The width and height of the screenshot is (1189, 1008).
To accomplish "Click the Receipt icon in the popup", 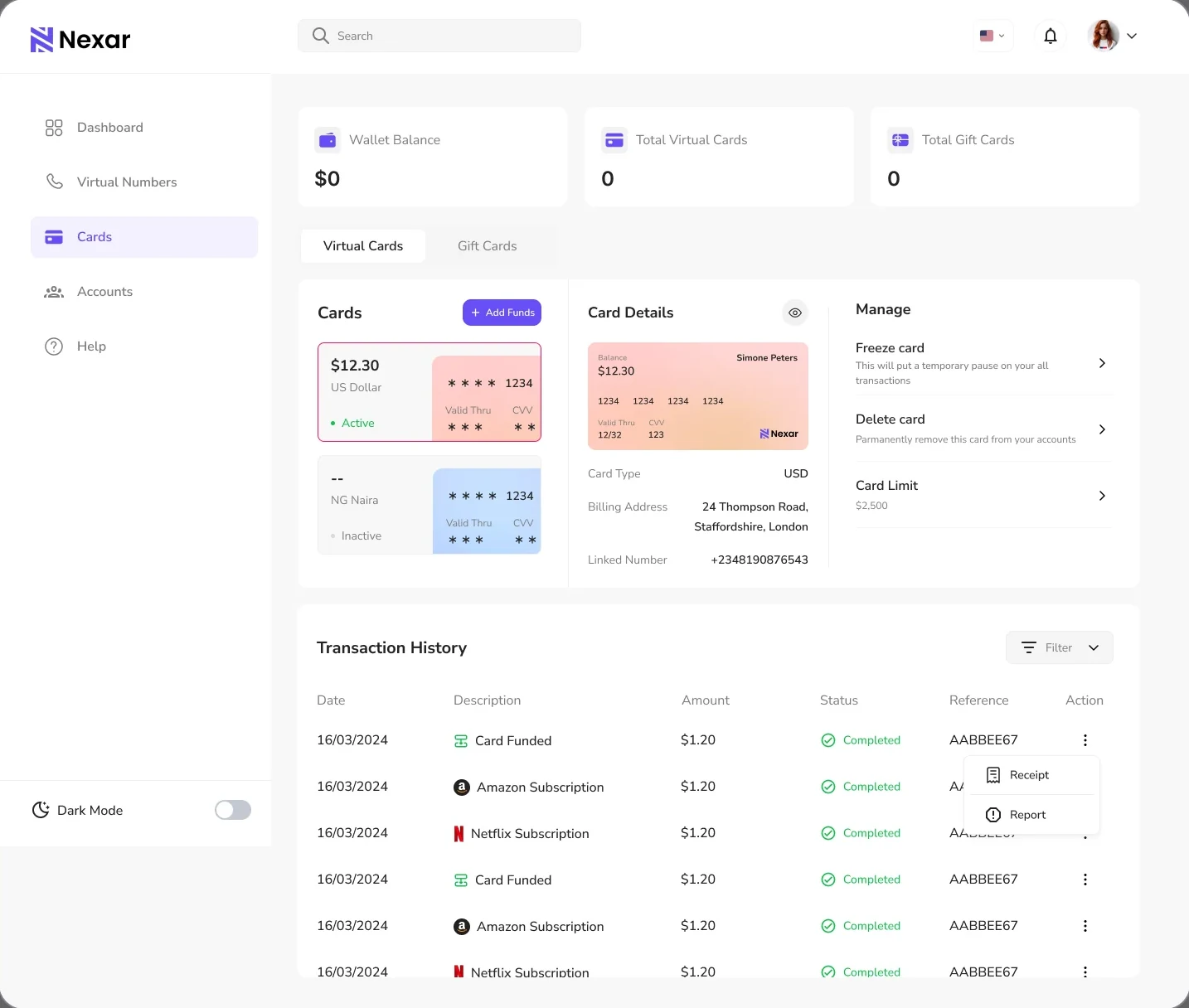I will 993,775.
